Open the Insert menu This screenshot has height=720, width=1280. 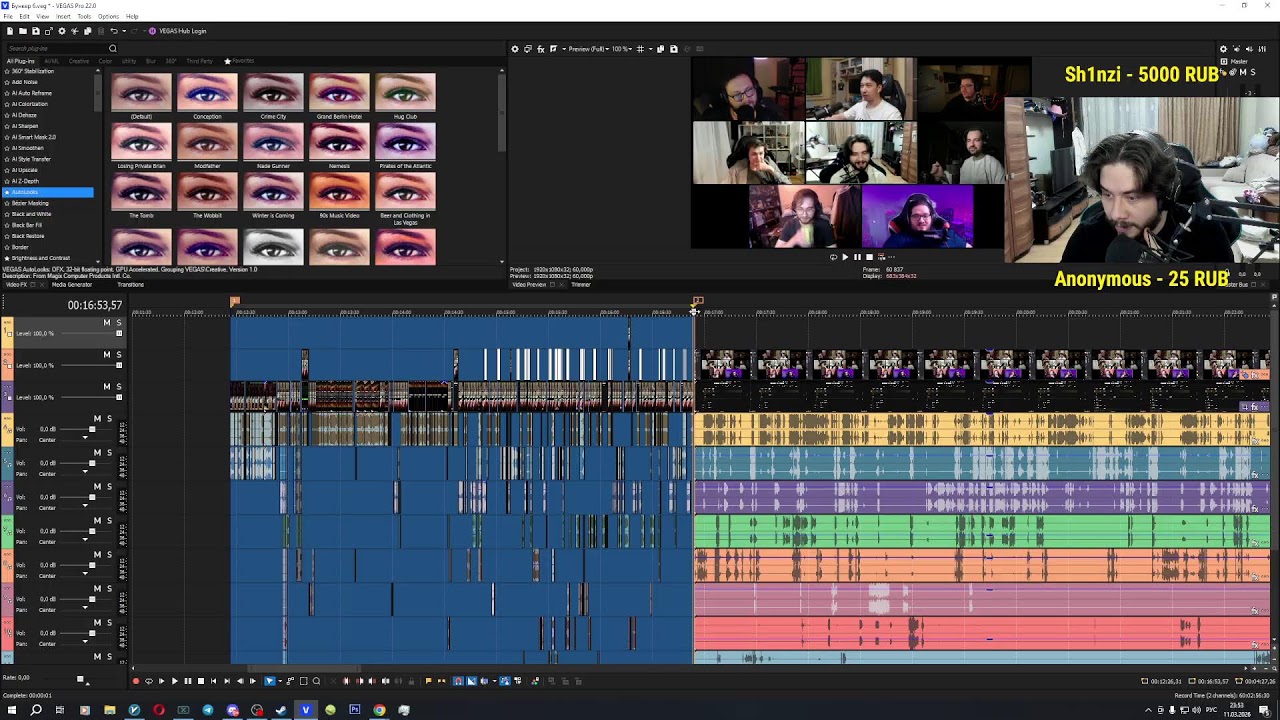(x=63, y=16)
